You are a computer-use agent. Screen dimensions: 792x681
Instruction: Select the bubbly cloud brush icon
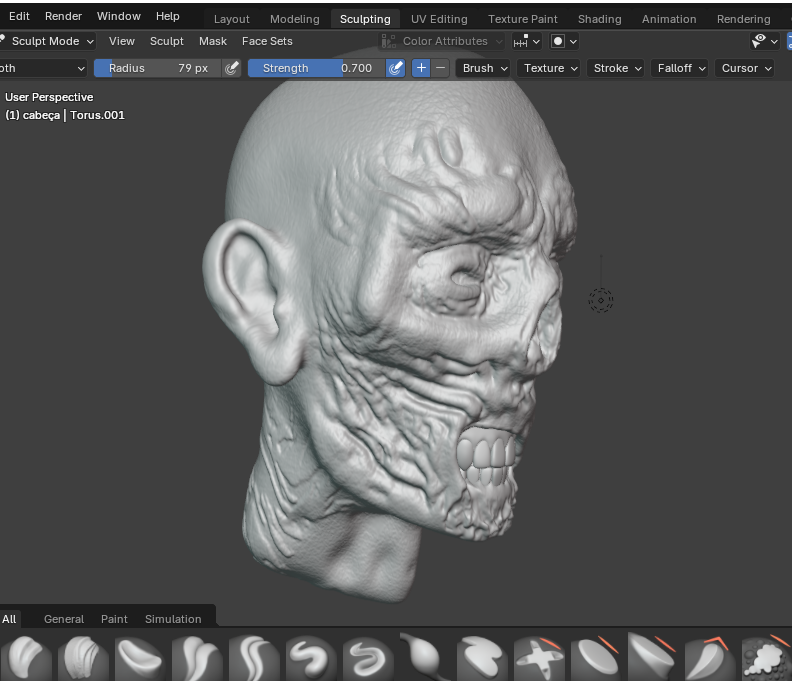click(x=767, y=657)
